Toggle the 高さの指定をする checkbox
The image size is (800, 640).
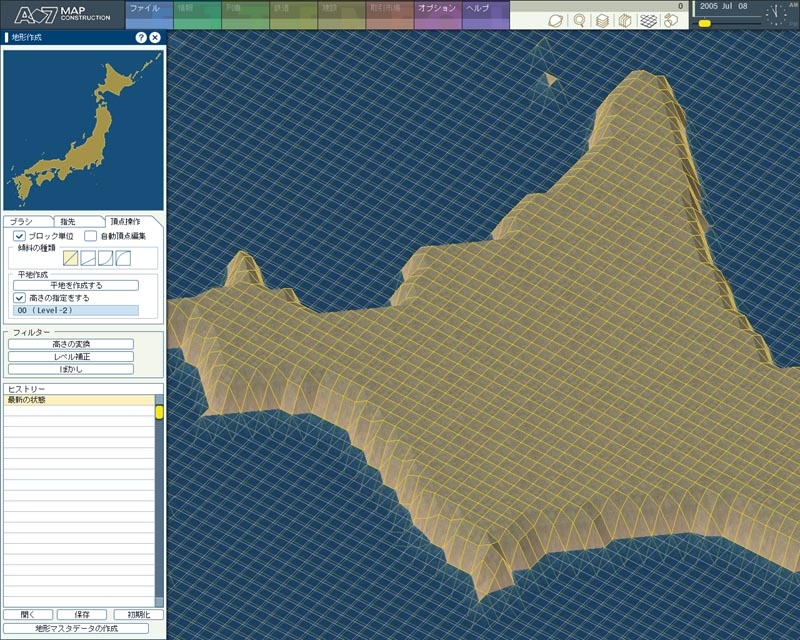click(19, 297)
